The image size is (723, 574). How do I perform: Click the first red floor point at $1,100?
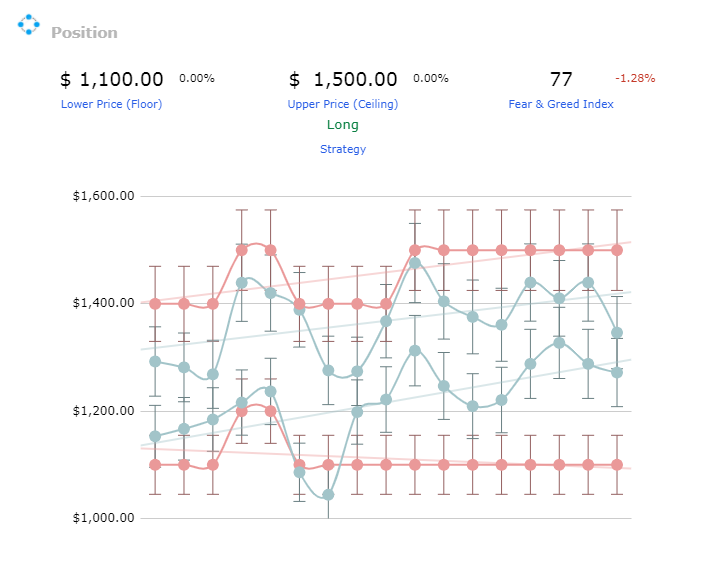(155, 465)
